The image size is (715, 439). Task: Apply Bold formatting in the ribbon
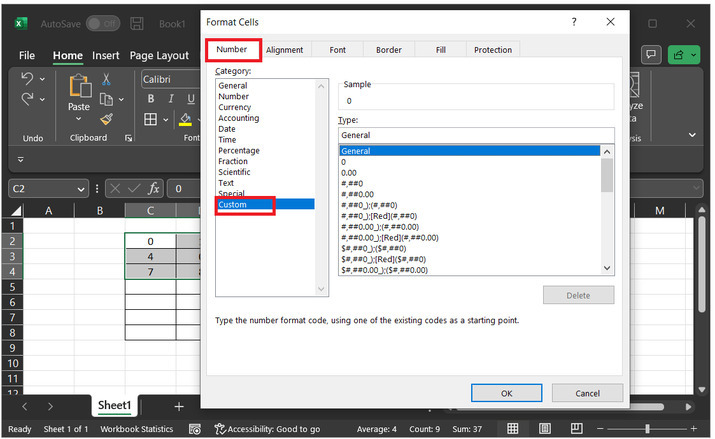click(151, 99)
